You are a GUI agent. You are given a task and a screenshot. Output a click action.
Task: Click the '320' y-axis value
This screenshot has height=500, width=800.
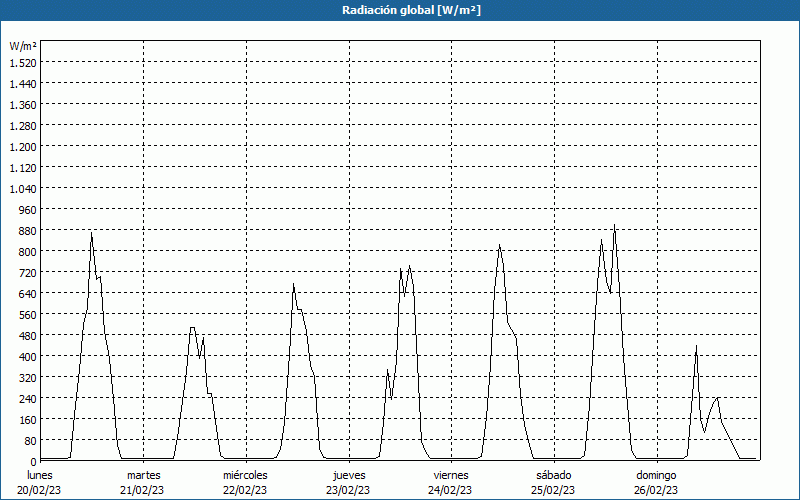coord(28,378)
